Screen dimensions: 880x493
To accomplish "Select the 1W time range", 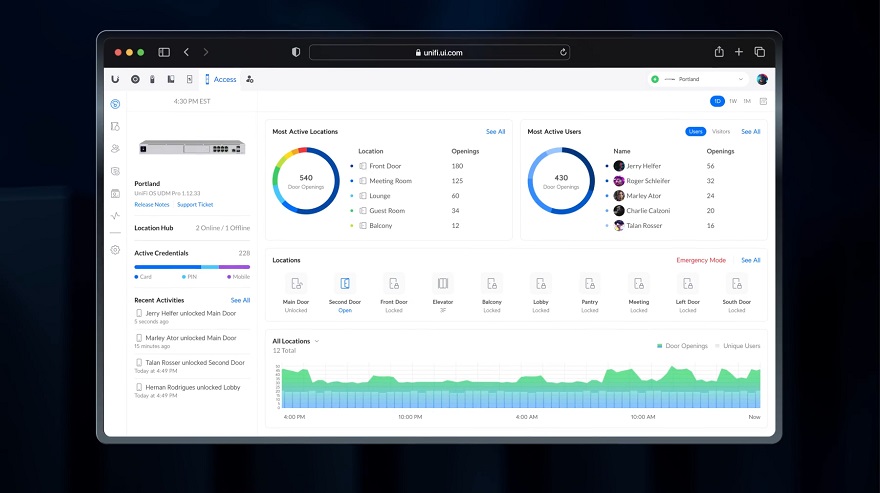I will pos(732,101).
